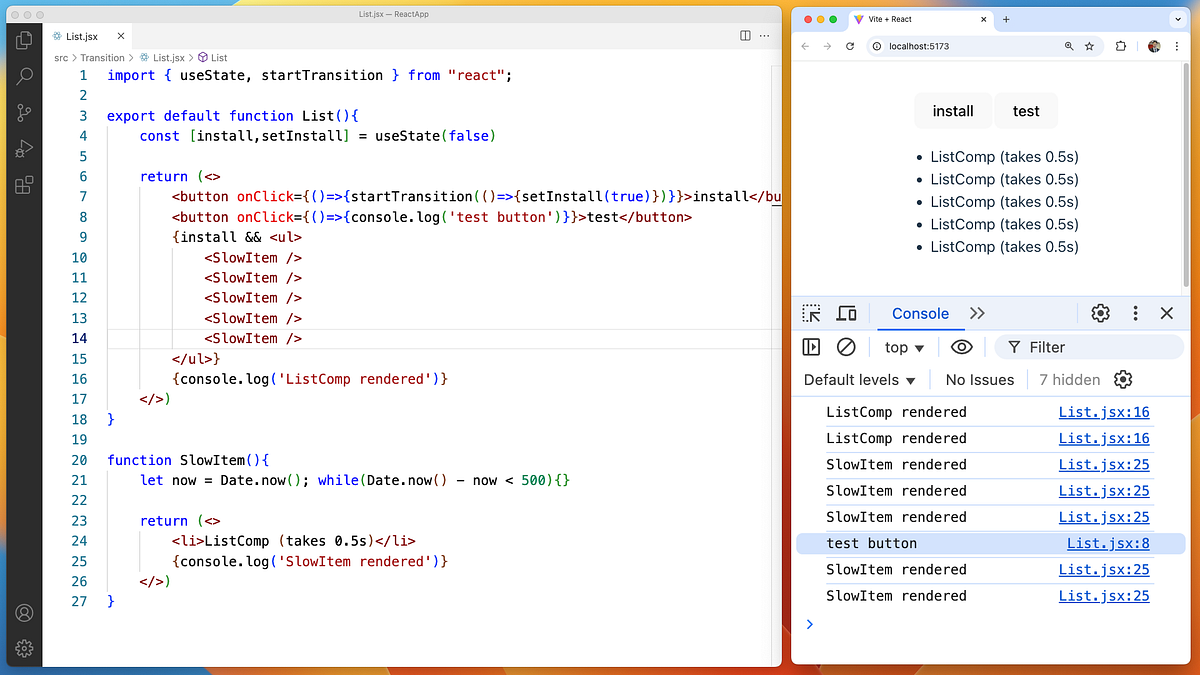Image resolution: width=1200 pixels, height=675 pixels.
Task: Open List.jsx:16 from the console log
Action: tap(1103, 412)
